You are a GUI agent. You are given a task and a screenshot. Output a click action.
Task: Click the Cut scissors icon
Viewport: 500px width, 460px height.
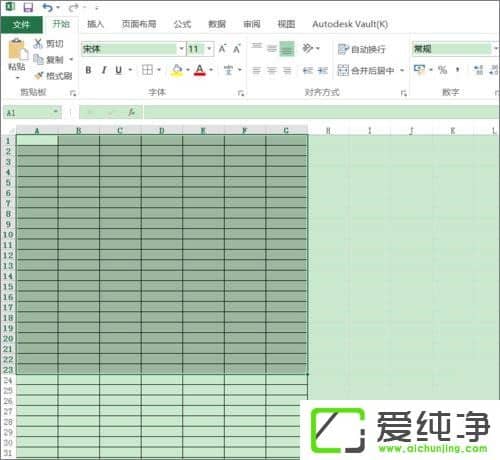click(x=38, y=43)
